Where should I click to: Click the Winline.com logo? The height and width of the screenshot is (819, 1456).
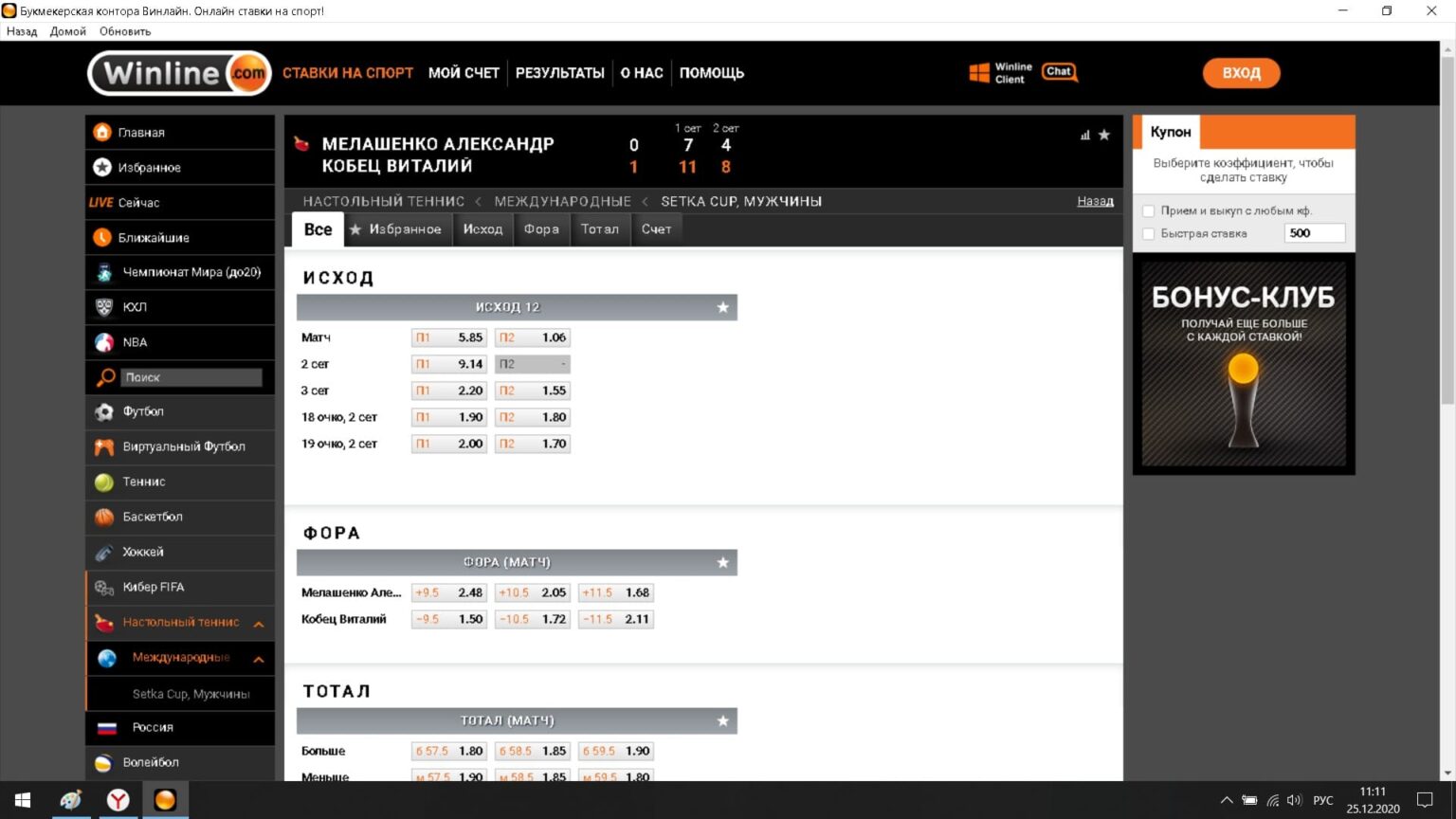[x=180, y=73]
